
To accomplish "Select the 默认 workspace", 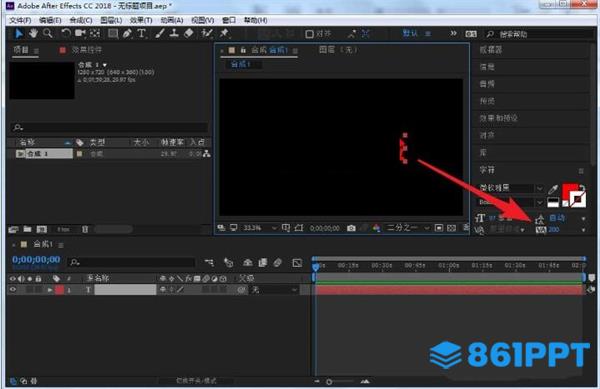I will [x=410, y=34].
